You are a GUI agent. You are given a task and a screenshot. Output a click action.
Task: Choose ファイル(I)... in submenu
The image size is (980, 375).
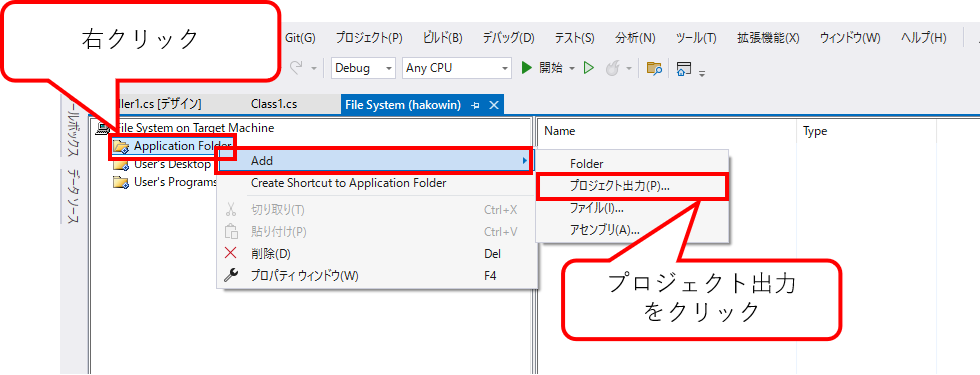[631, 208]
